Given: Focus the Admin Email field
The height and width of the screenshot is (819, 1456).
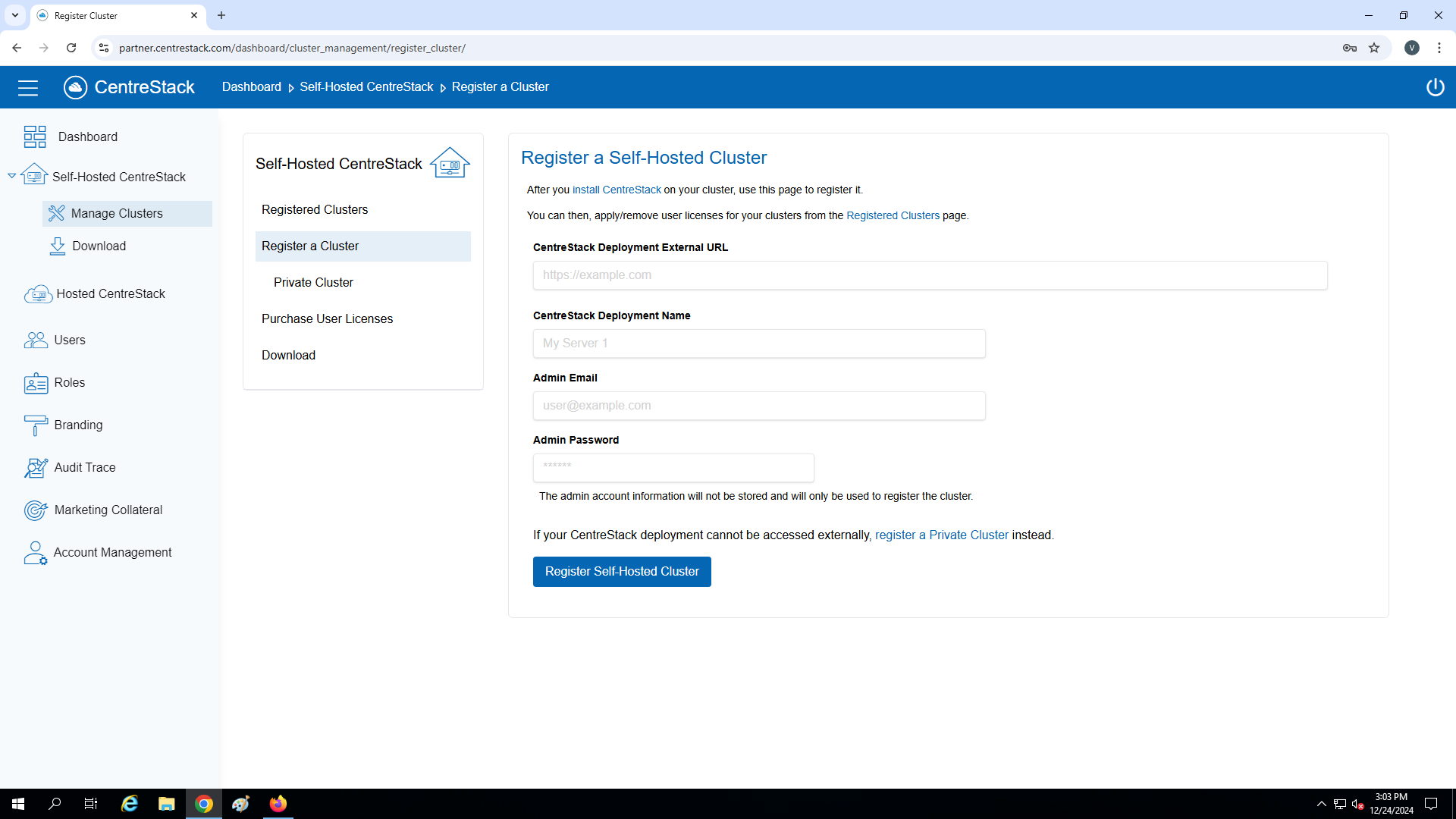Looking at the screenshot, I should 759,406.
